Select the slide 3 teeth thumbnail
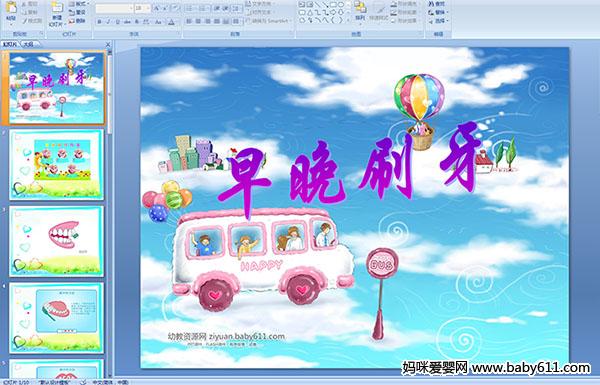 [56, 241]
